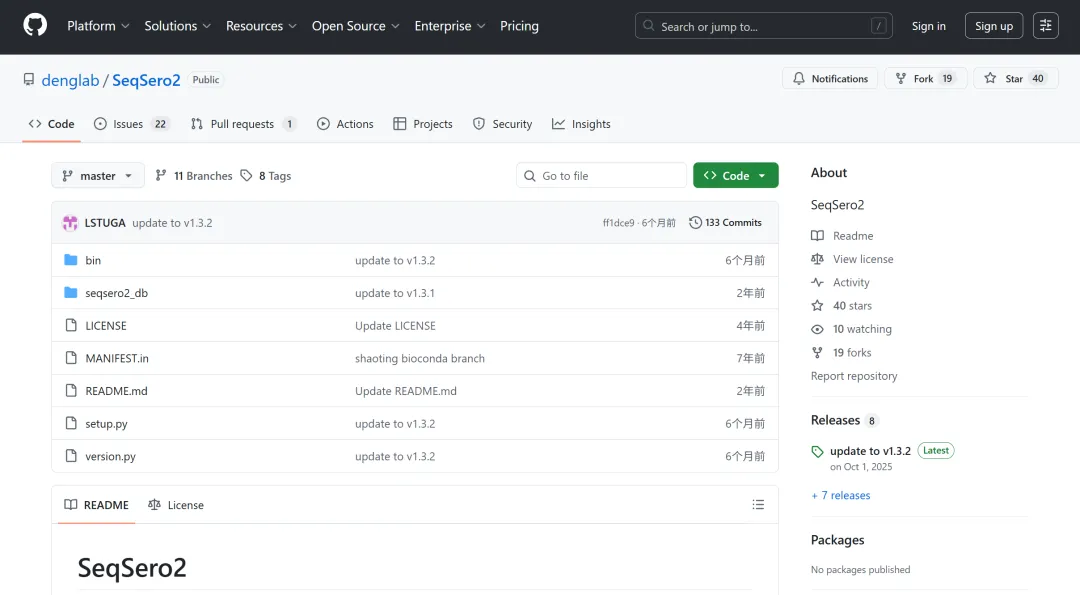
Task: Expand the Enterprise menu
Action: (450, 26)
